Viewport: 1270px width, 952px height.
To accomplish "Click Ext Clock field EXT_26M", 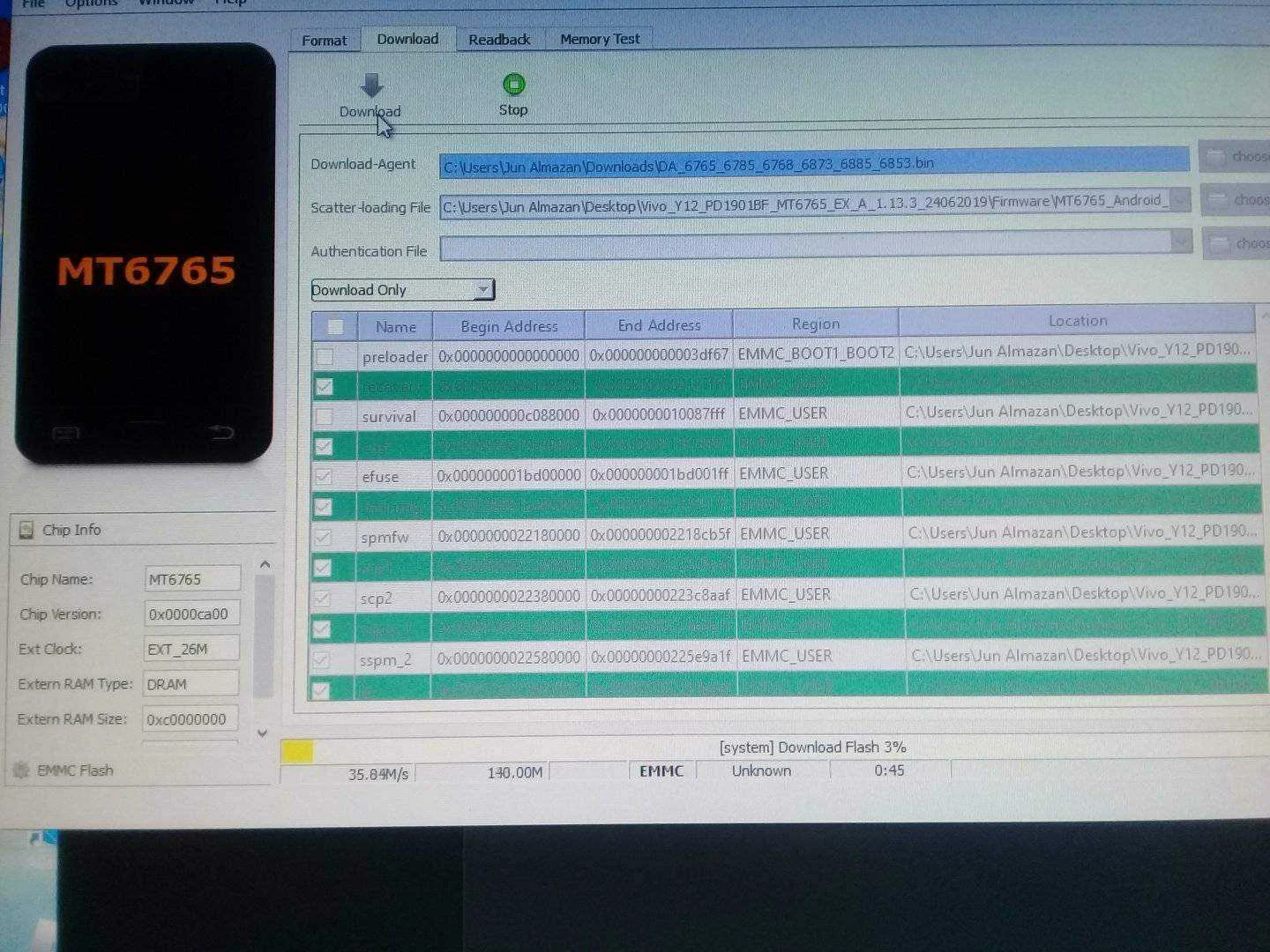I will click(191, 650).
